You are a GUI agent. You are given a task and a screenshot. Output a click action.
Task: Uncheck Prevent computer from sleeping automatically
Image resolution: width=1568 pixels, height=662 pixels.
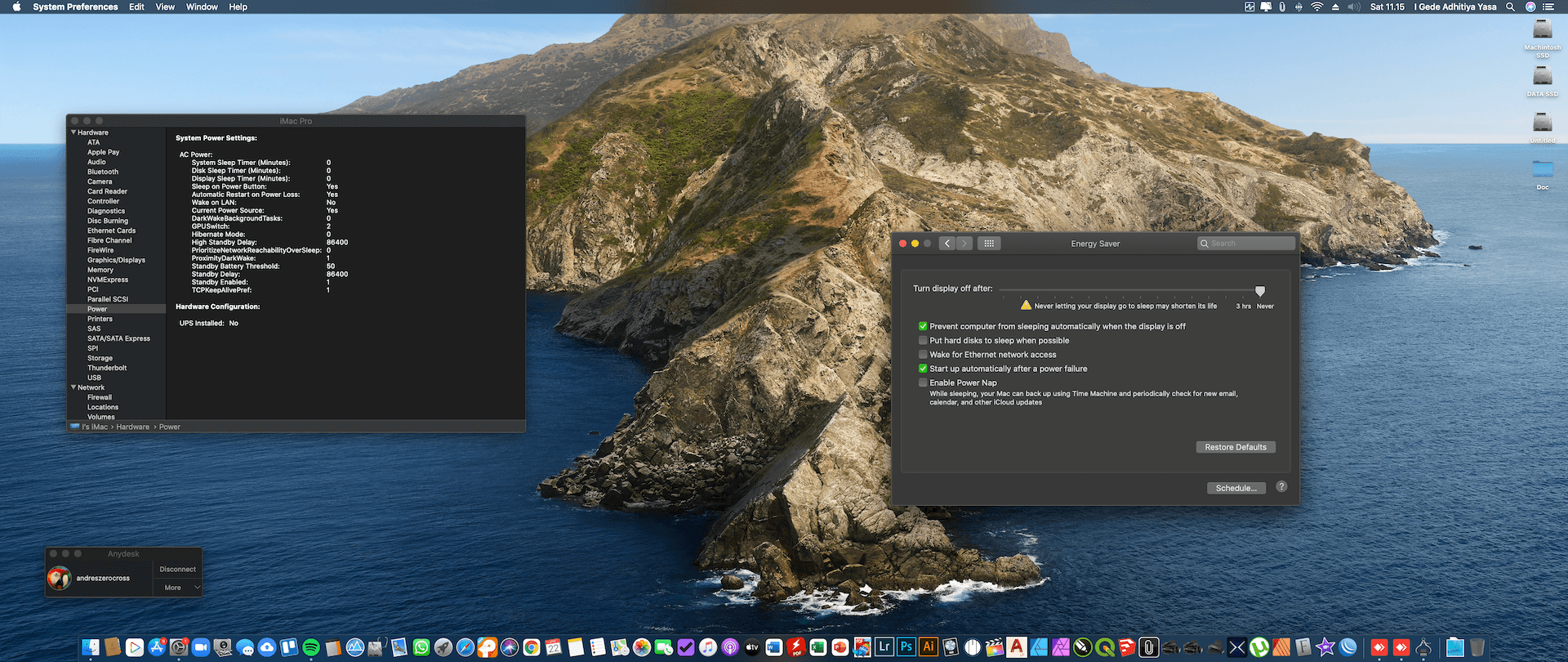click(x=923, y=326)
